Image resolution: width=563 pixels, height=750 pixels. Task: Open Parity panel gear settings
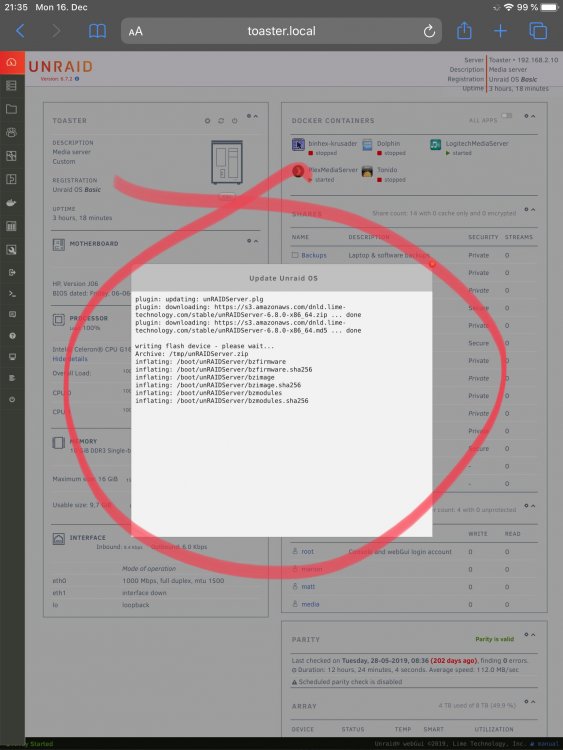(526, 635)
